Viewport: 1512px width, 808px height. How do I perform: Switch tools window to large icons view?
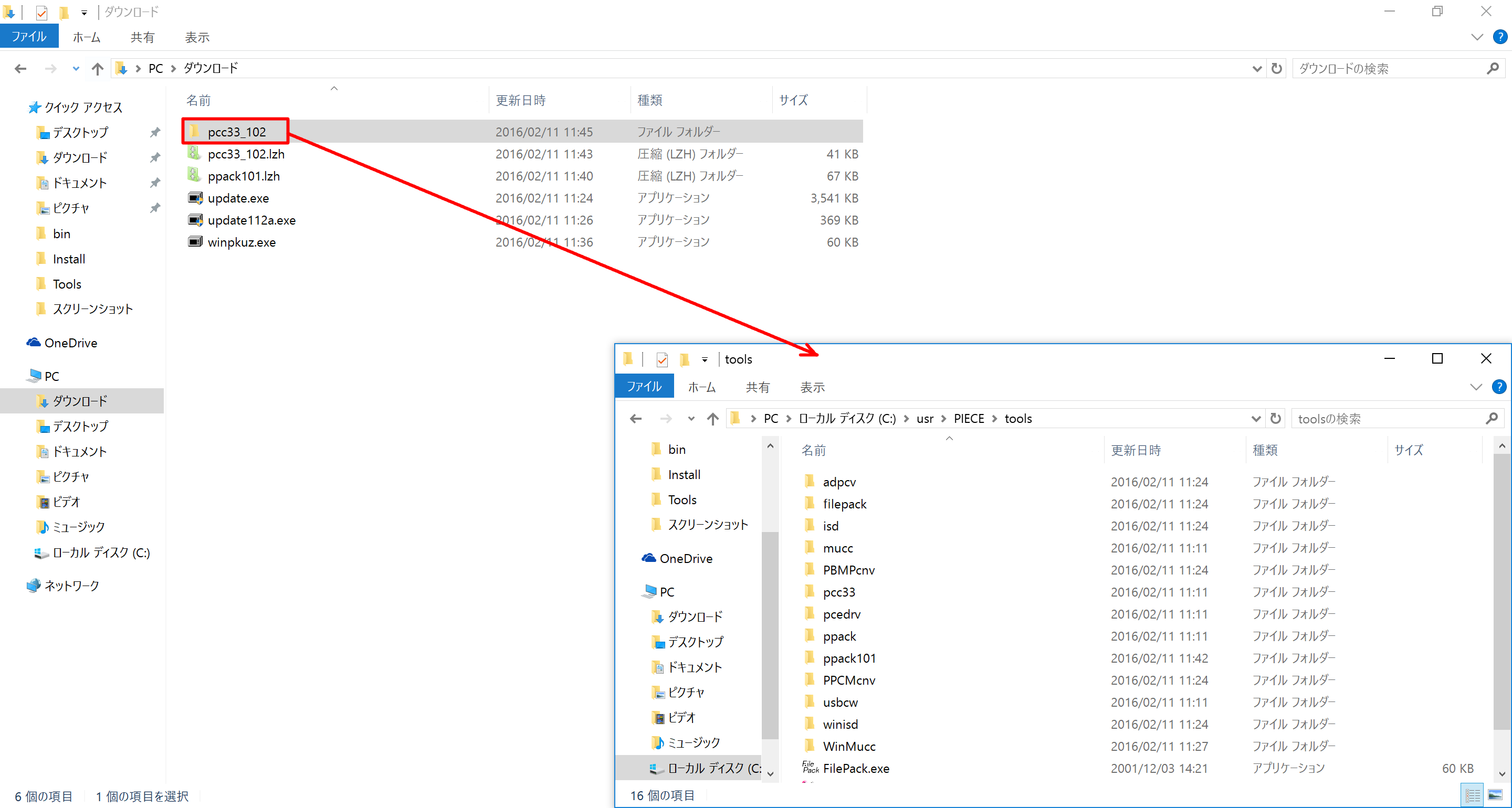click(x=1495, y=796)
